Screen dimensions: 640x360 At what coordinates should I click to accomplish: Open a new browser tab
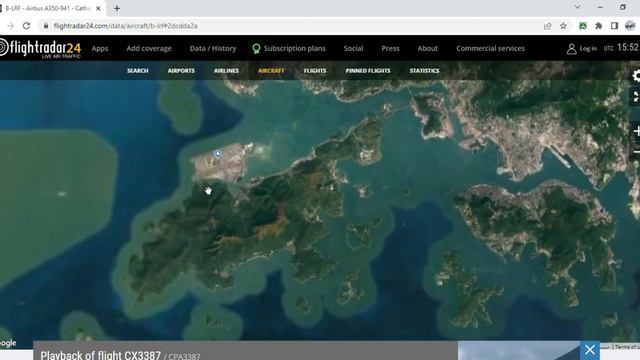pyautogui.click(x=117, y=8)
